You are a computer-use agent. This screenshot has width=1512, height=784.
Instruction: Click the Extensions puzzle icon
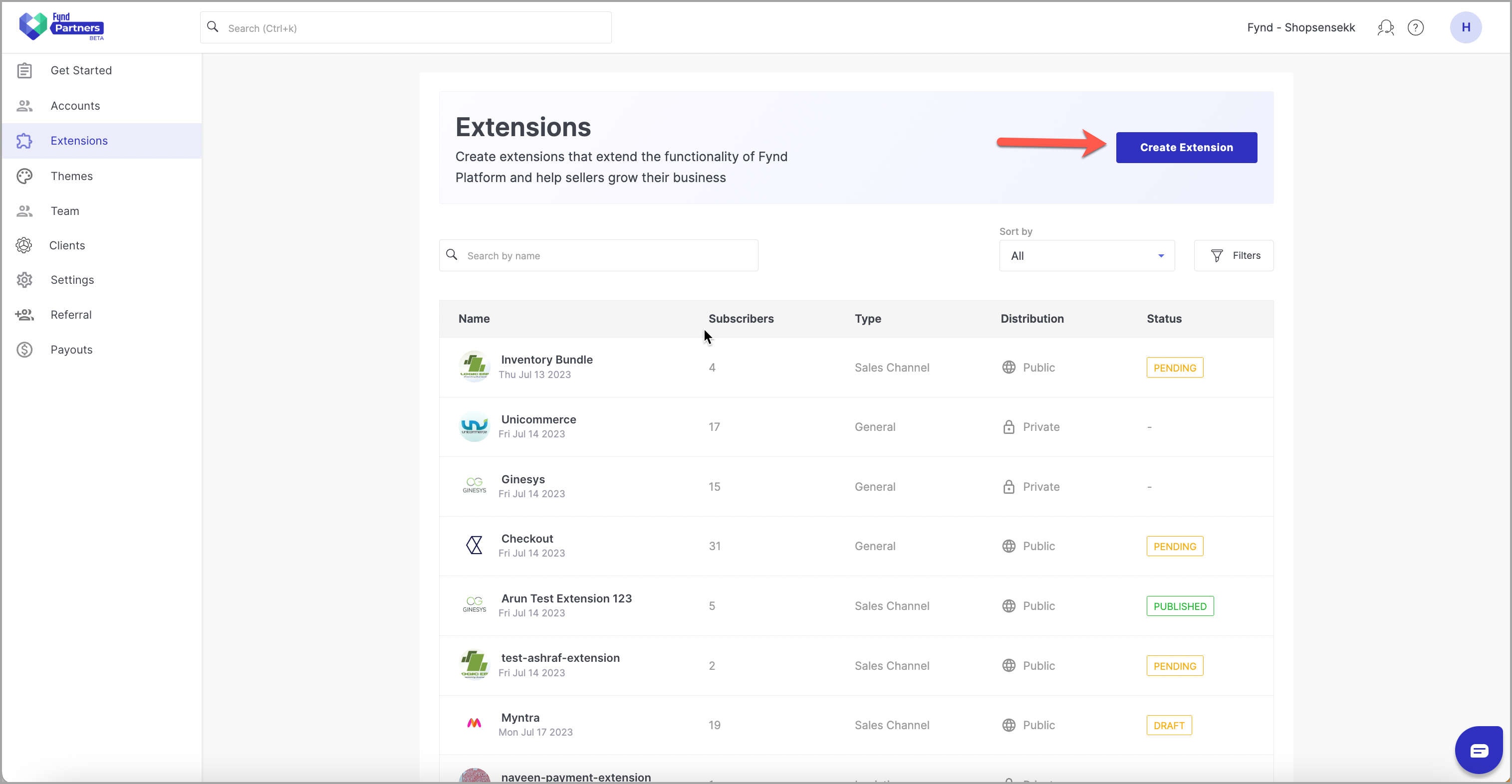coord(24,141)
